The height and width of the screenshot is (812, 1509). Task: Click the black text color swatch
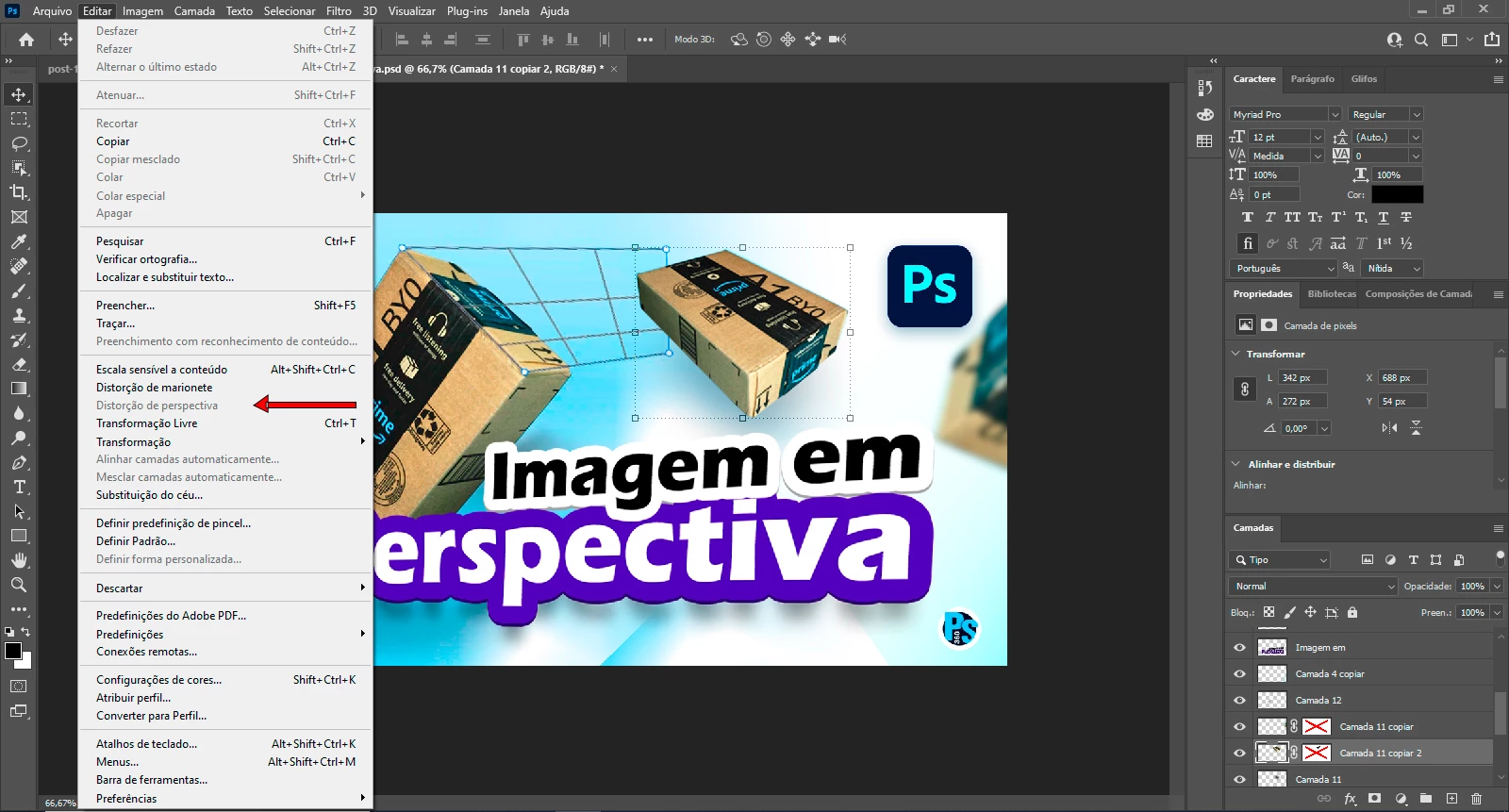coord(1397,194)
